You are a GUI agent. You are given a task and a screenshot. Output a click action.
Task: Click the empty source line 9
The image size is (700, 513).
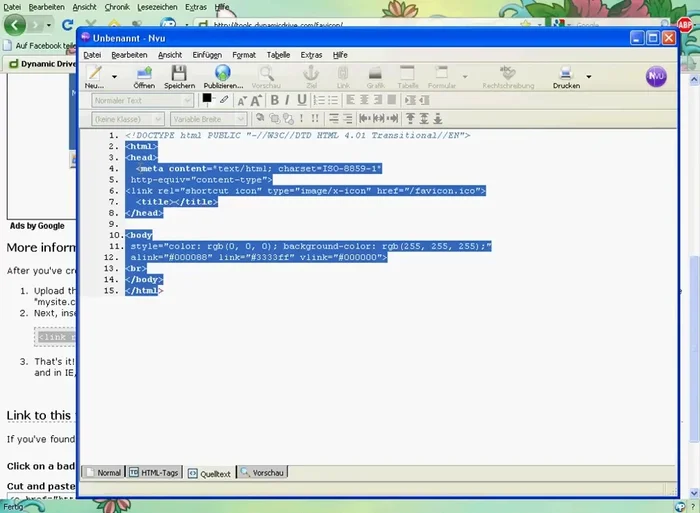tap(379, 224)
